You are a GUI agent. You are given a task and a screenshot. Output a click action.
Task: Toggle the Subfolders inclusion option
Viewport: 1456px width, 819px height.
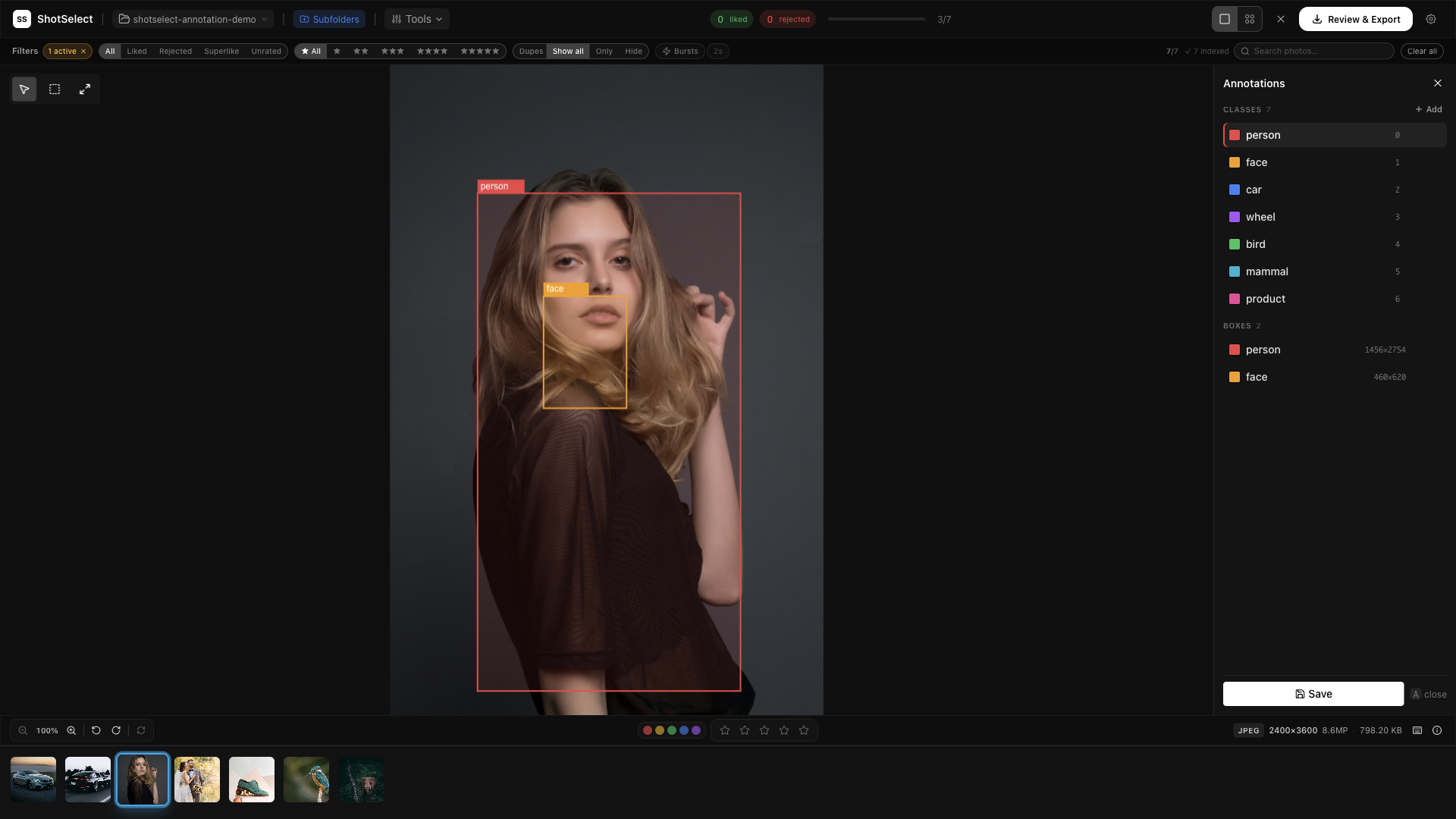329,18
